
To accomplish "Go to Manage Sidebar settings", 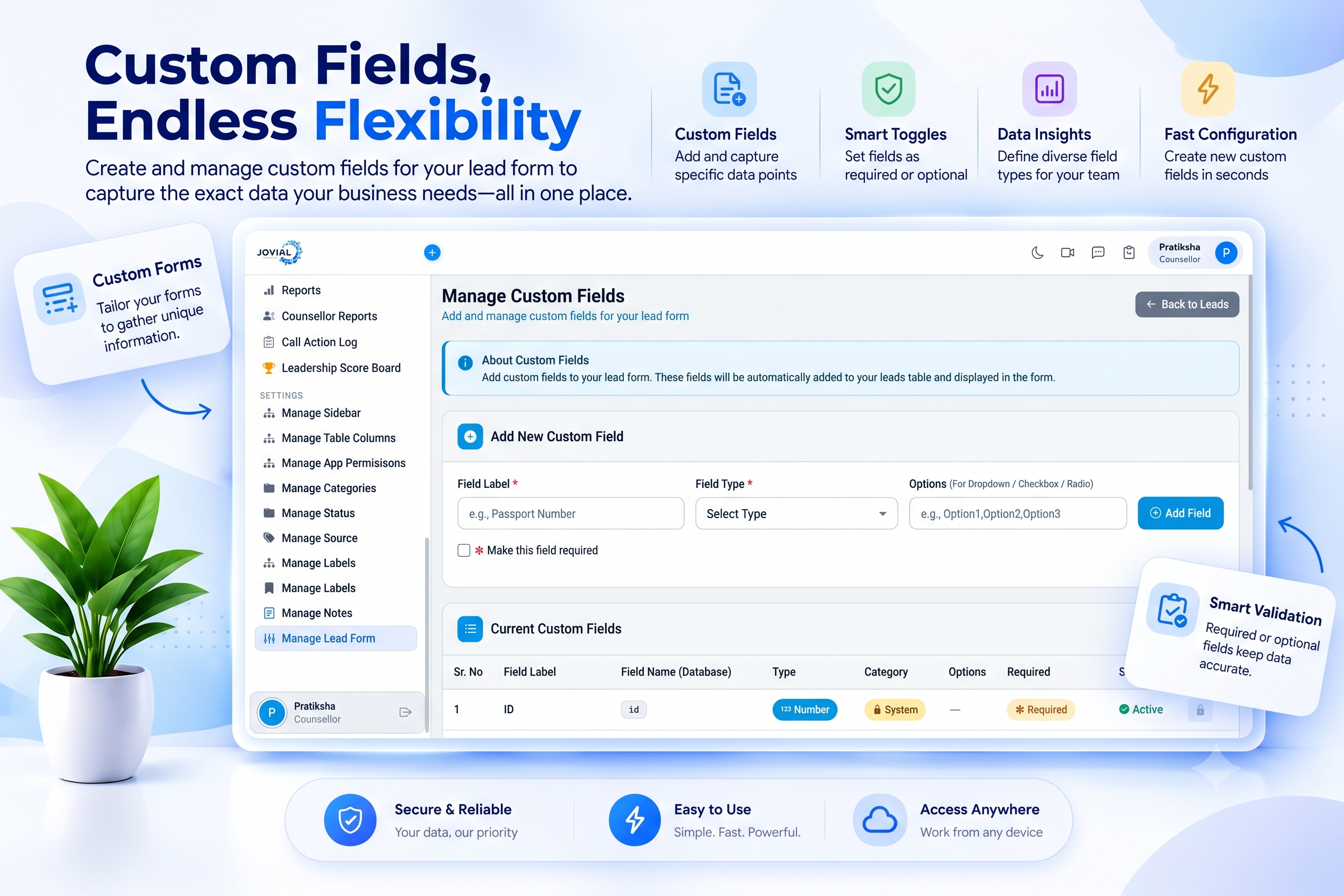I will (312, 412).
